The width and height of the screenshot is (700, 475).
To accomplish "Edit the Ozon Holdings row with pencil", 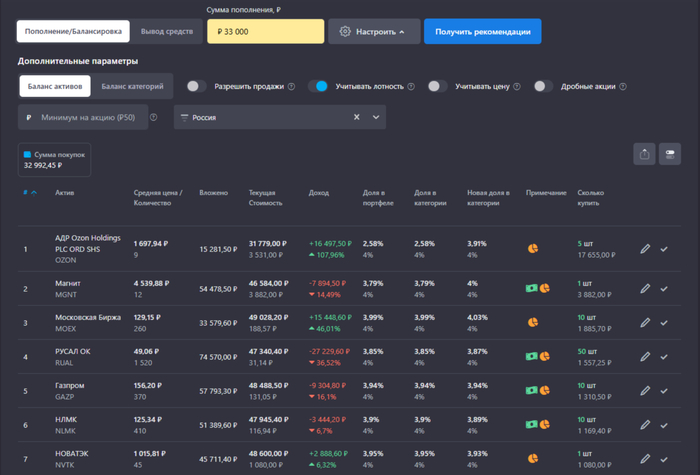I will [x=645, y=248].
